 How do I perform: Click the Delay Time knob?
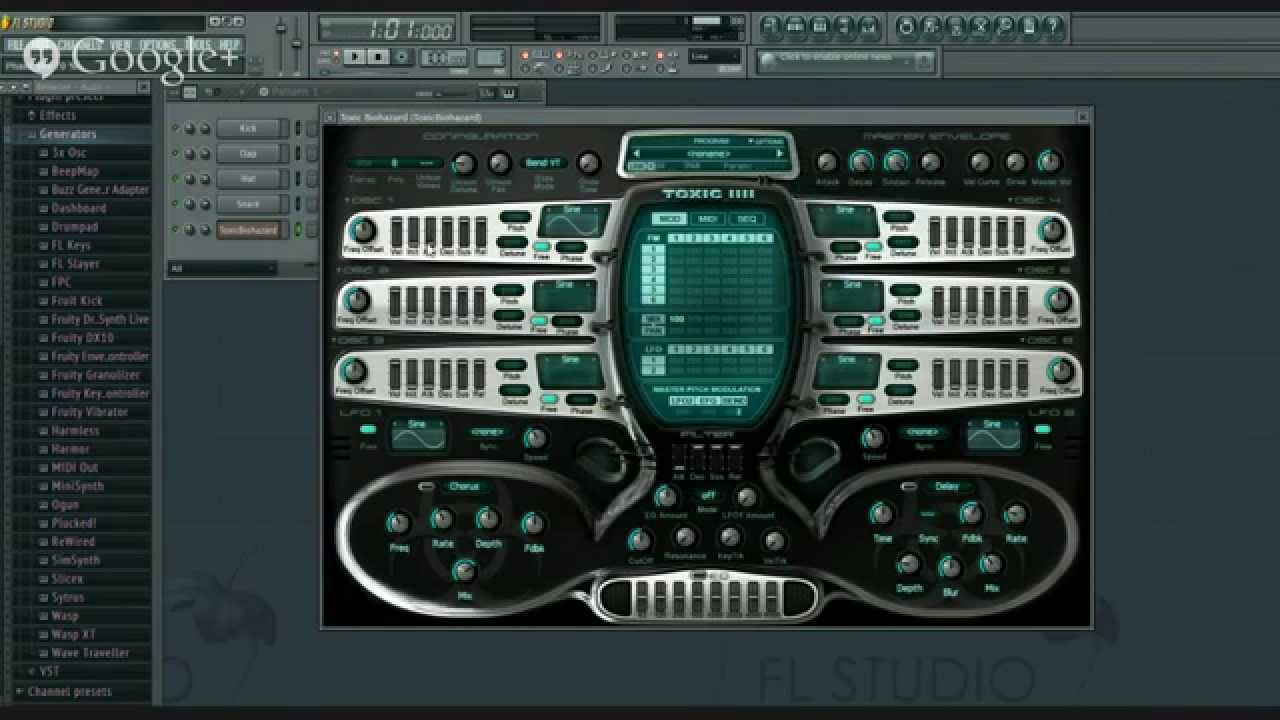point(881,514)
